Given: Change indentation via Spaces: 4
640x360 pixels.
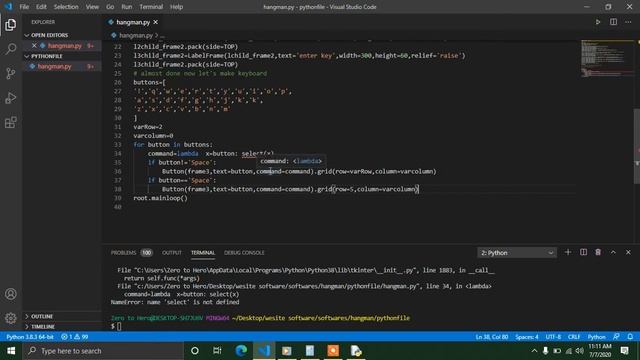Looking at the screenshot, I should tap(527, 337).
